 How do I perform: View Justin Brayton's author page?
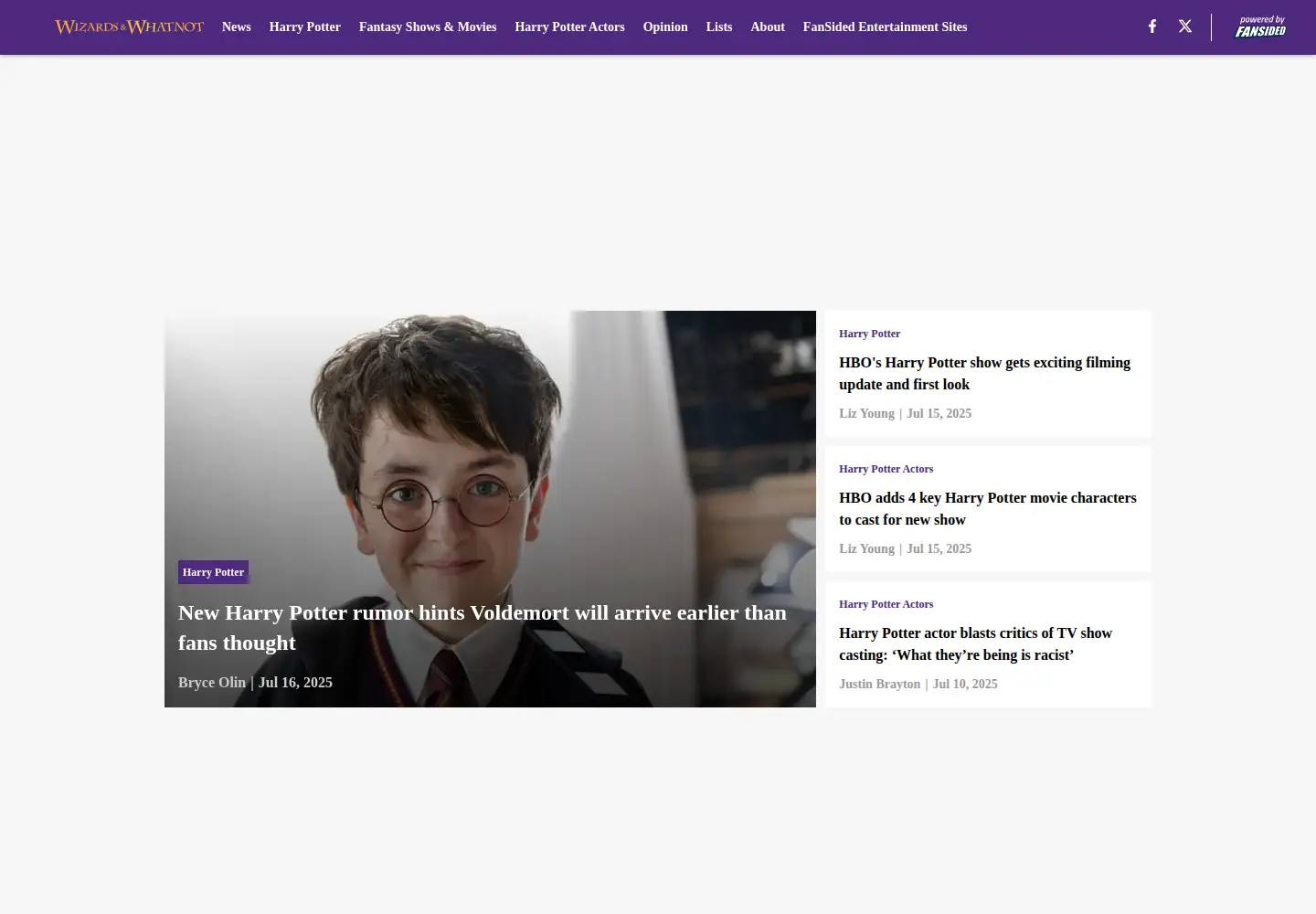click(879, 685)
